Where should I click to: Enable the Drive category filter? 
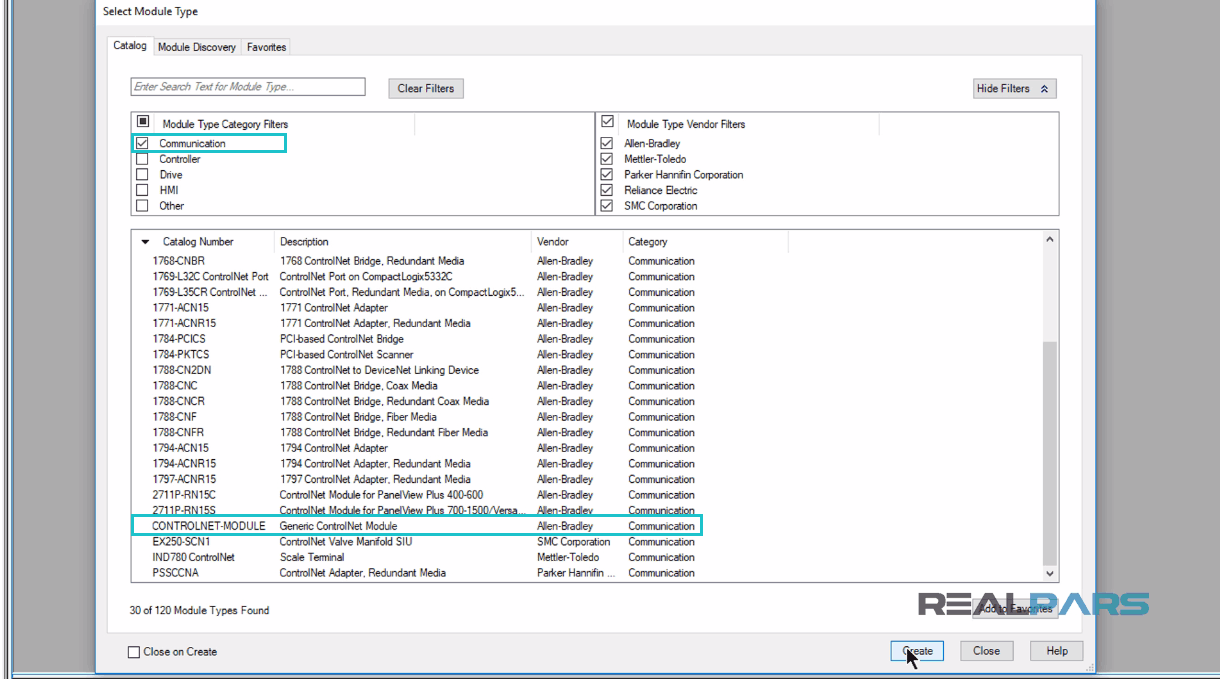coord(142,175)
